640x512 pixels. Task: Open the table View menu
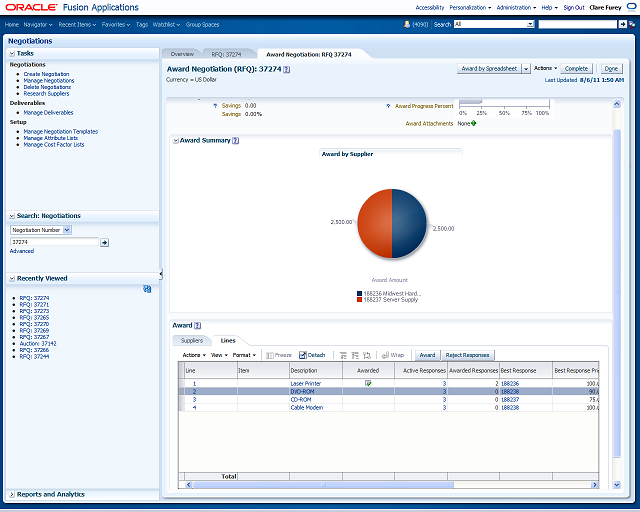click(x=219, y=355)
